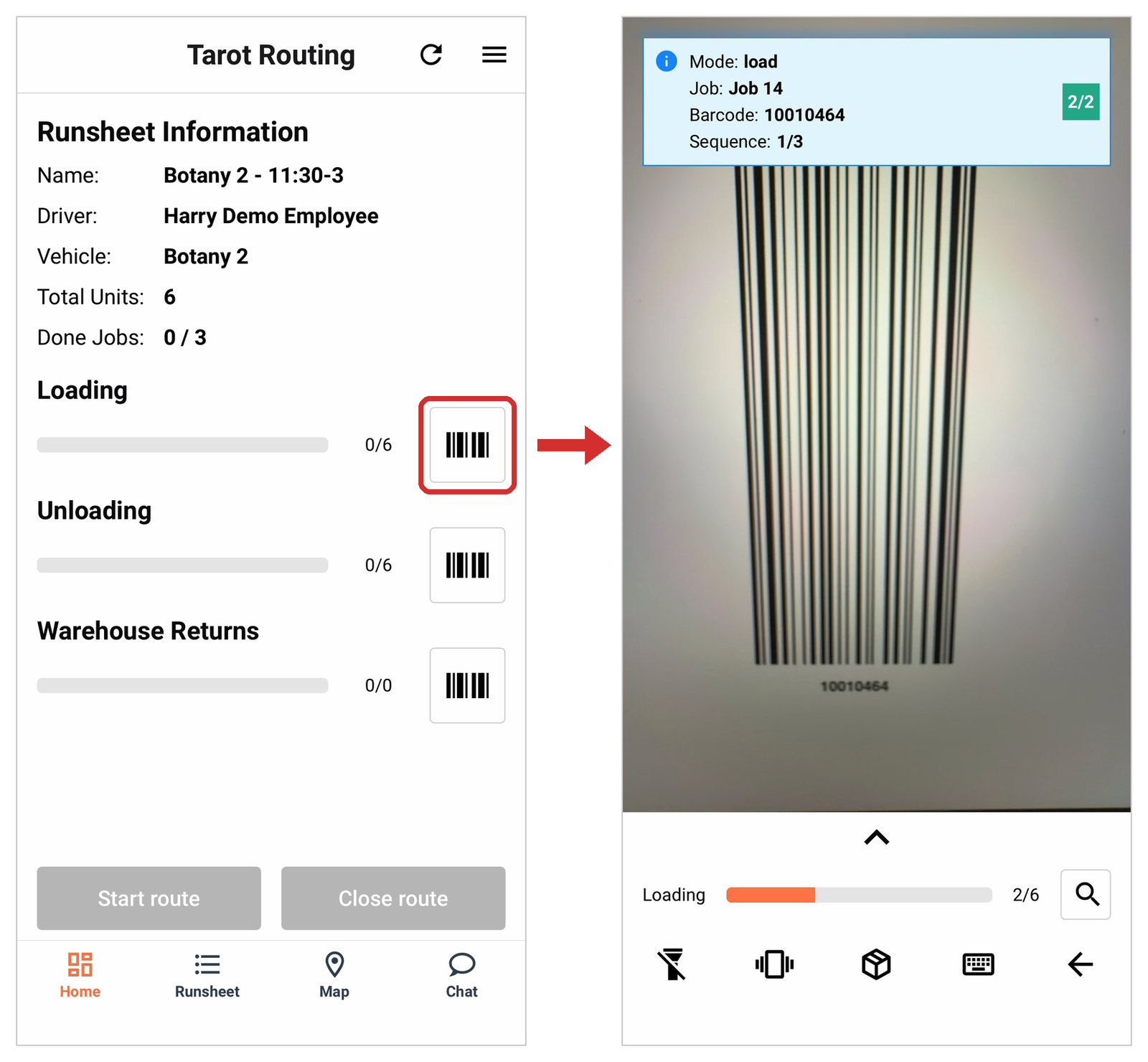Screen dimensions: 1148x1062
Task: Switch to the Home tab
Action: coord(80,976)
